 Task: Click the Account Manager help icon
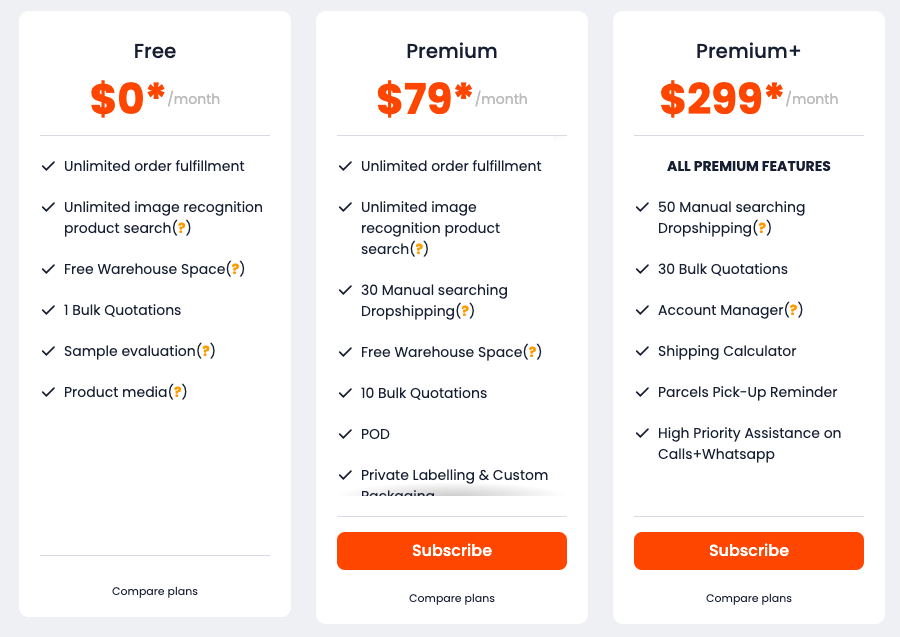coord(793,310)
